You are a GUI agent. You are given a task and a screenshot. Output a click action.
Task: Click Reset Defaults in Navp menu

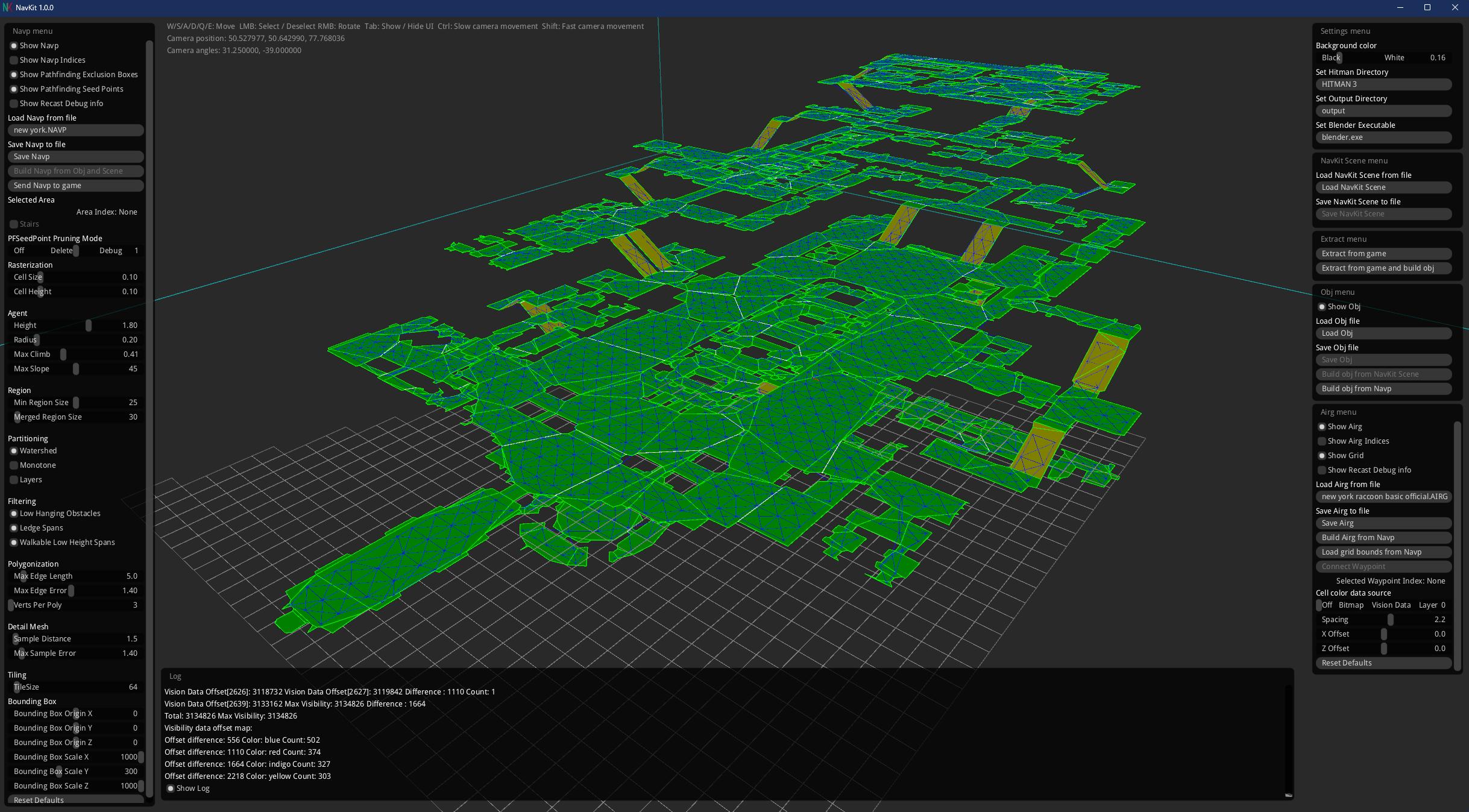75,800
